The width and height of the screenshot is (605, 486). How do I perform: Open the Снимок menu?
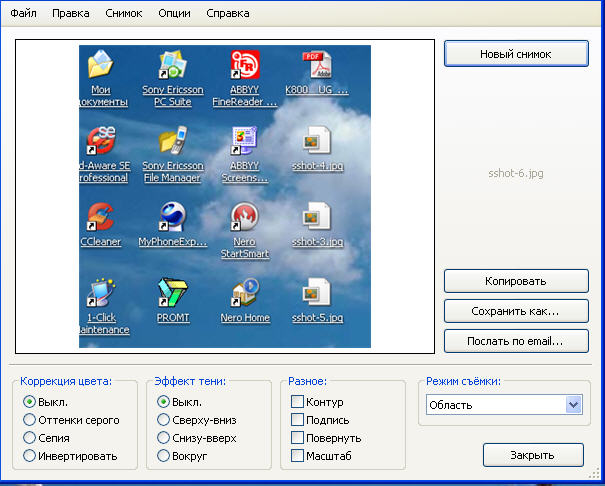pyautogui.click(x=123, y=14)
